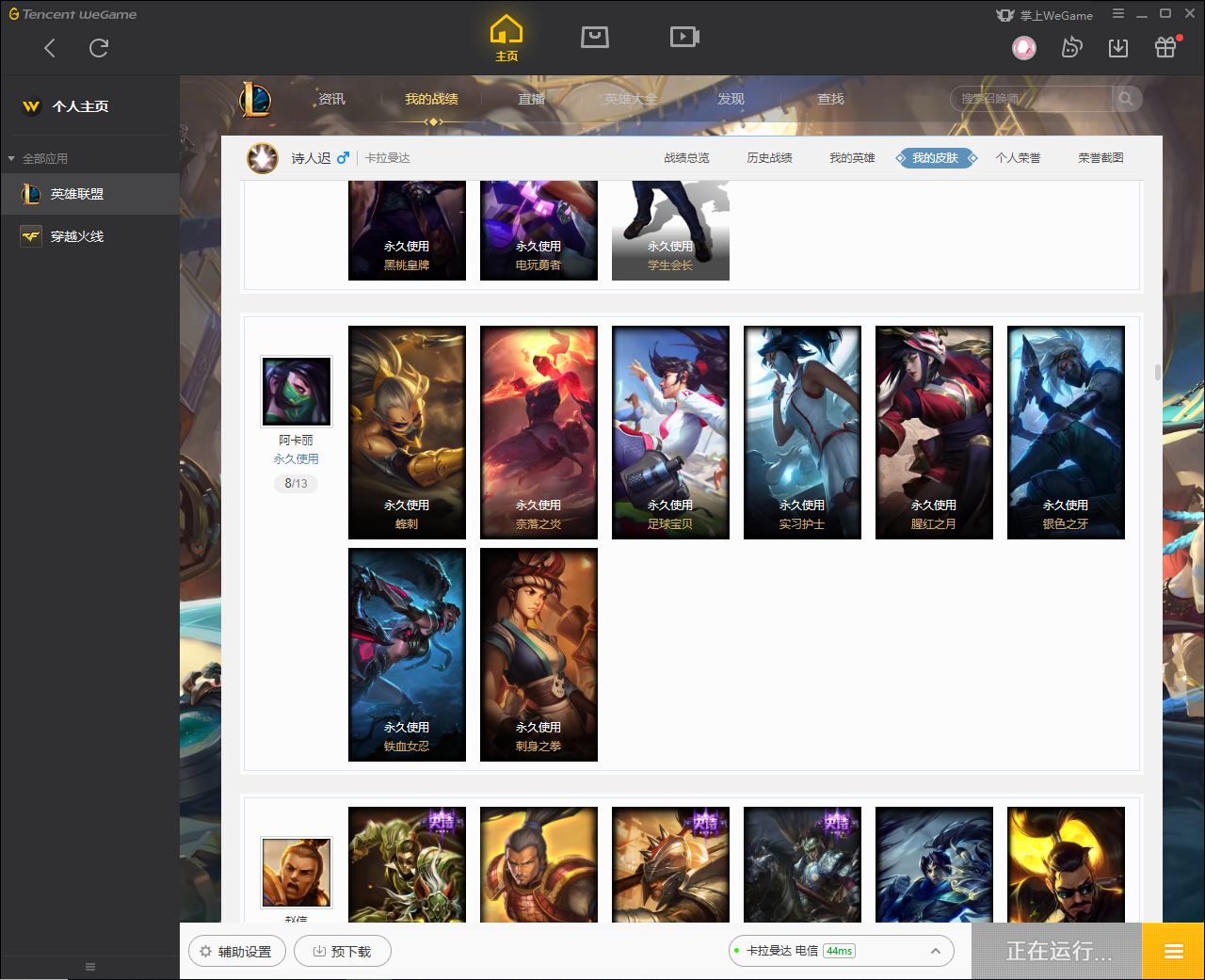Open the 资讯 tab
This screenshot has height=980, width=1205.
point(331,99)
